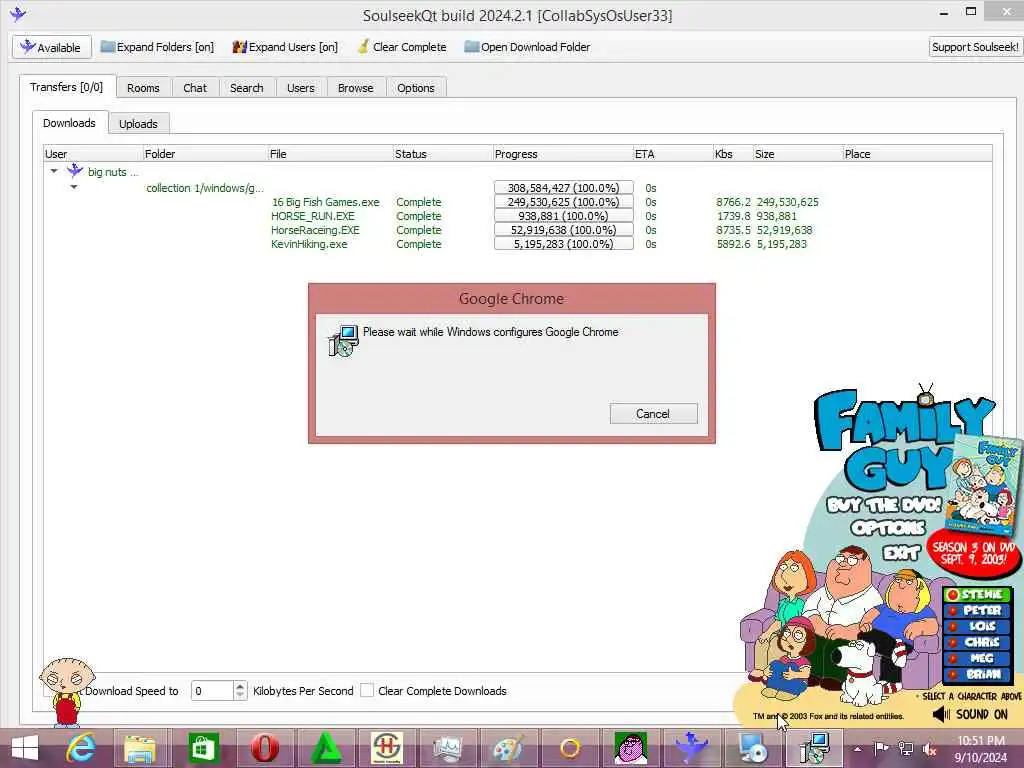Click the Support Soulseek! button

coord(975,47)
